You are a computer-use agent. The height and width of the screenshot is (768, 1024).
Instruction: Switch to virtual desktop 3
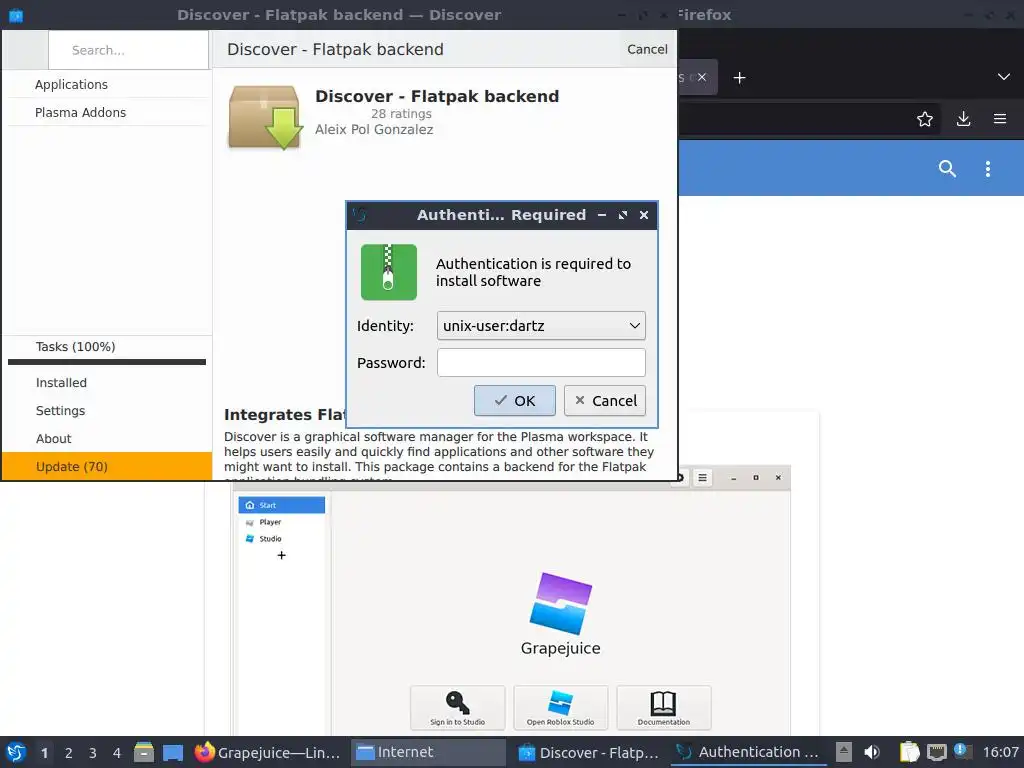pos(93,753)
